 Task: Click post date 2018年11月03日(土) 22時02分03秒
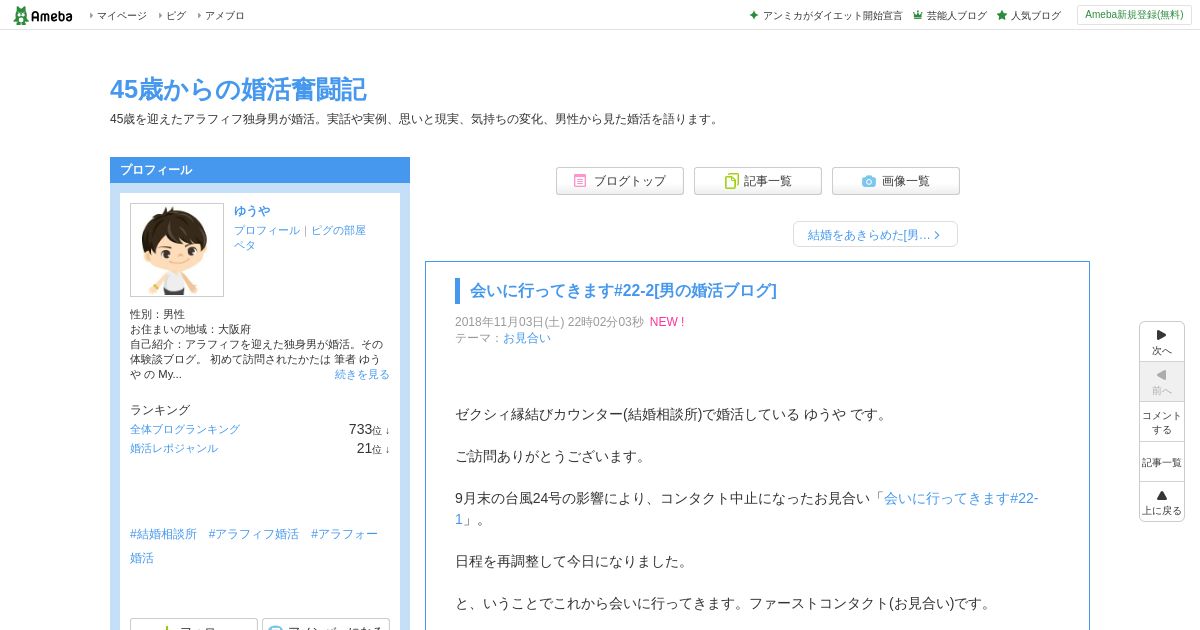[x=549, y=322]
